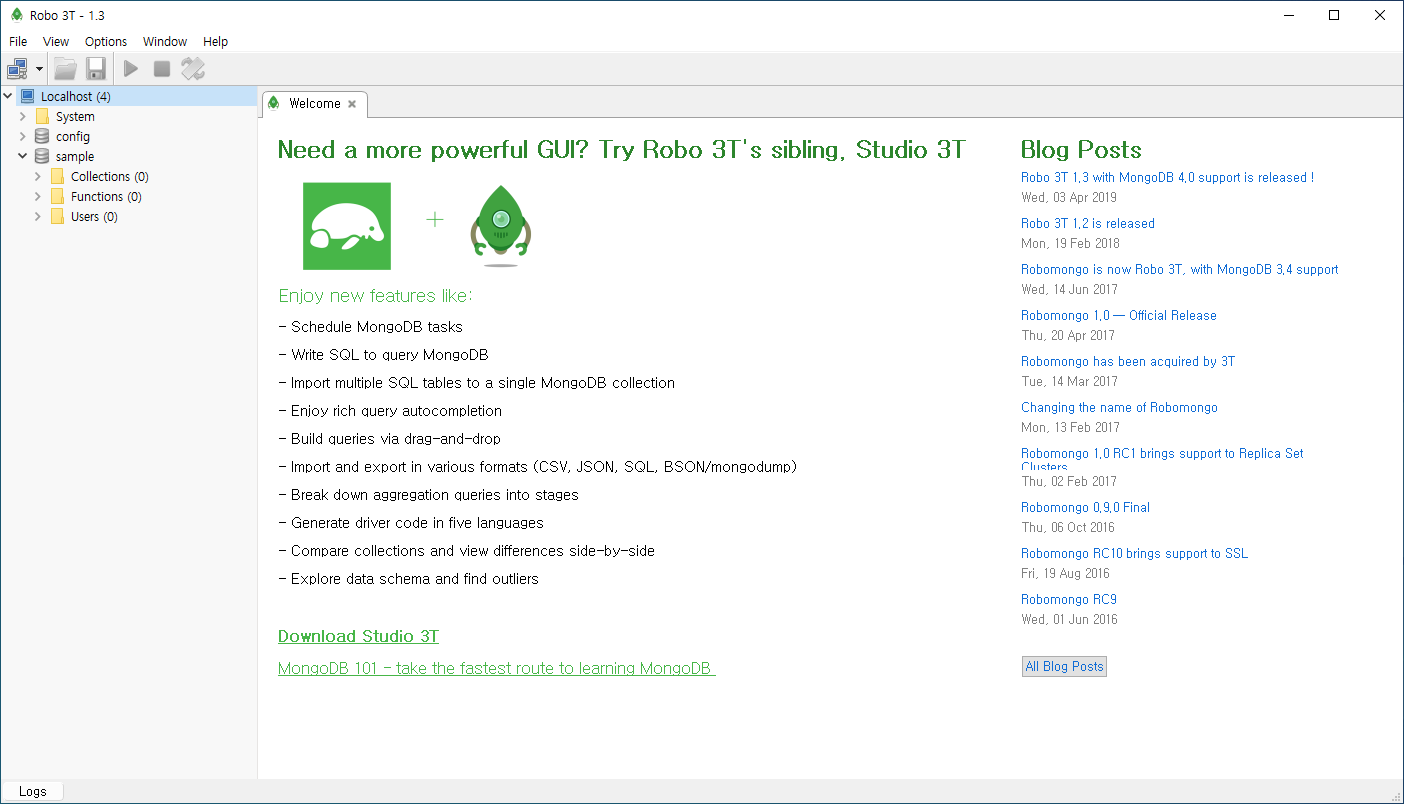
Task: Collapse the sample database node
Action: click(23, 156)
